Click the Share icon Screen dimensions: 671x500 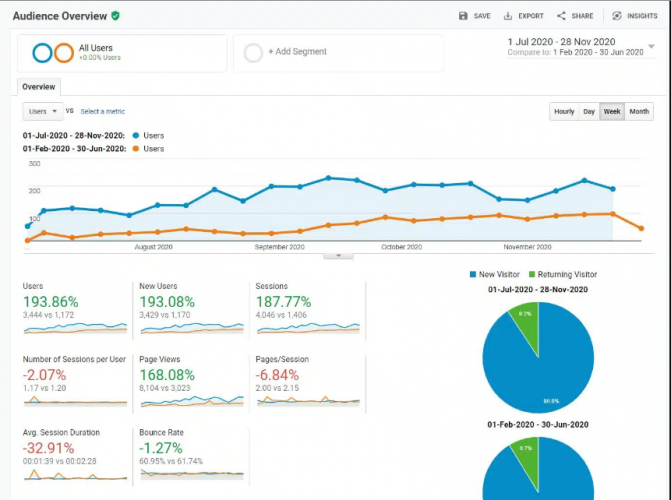(x=561, y=16)
